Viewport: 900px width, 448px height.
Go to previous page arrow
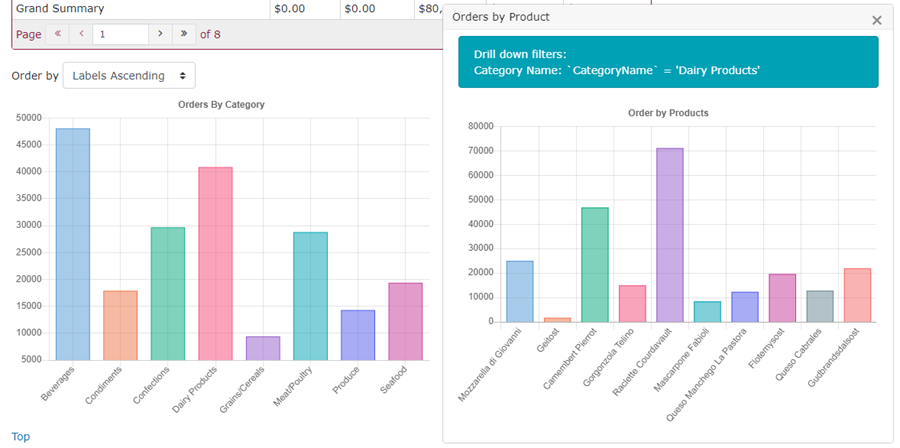tap(81, 34)
